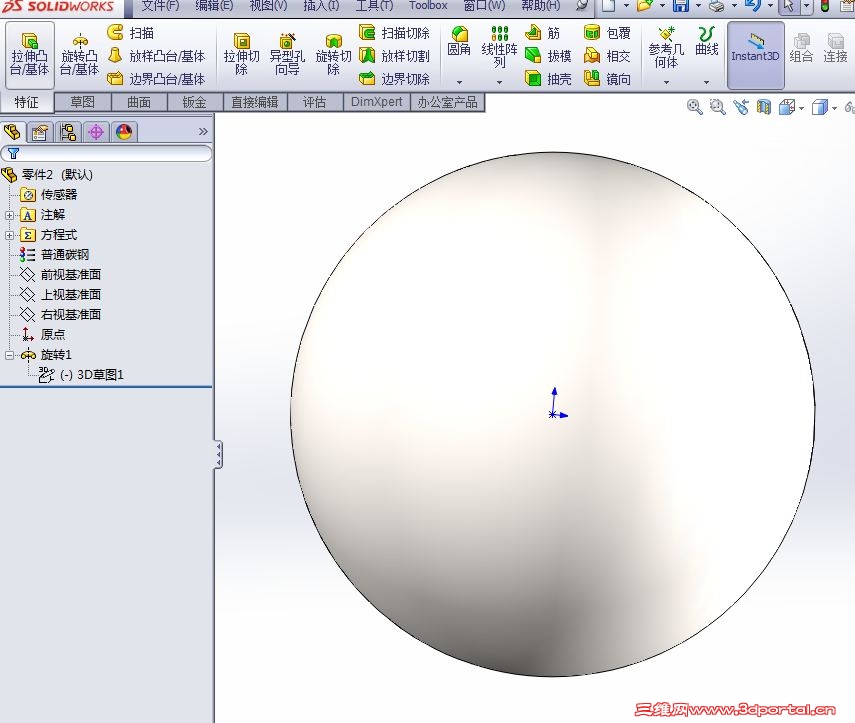Click the 组合 combine tool
This screenshot has width=855, height=723.
tap(802, 48)
